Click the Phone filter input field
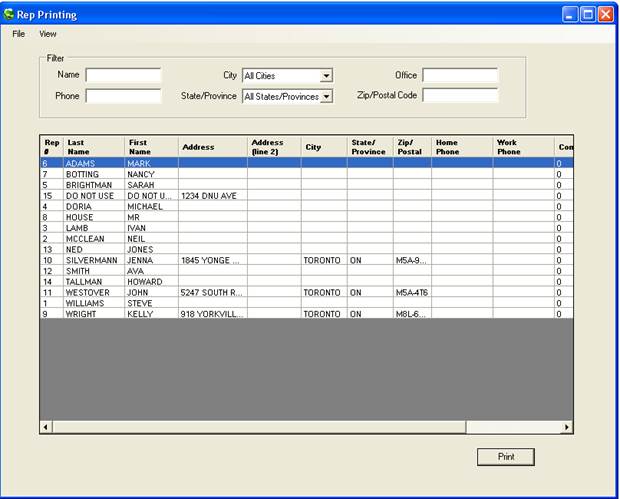 pos(123,97)
